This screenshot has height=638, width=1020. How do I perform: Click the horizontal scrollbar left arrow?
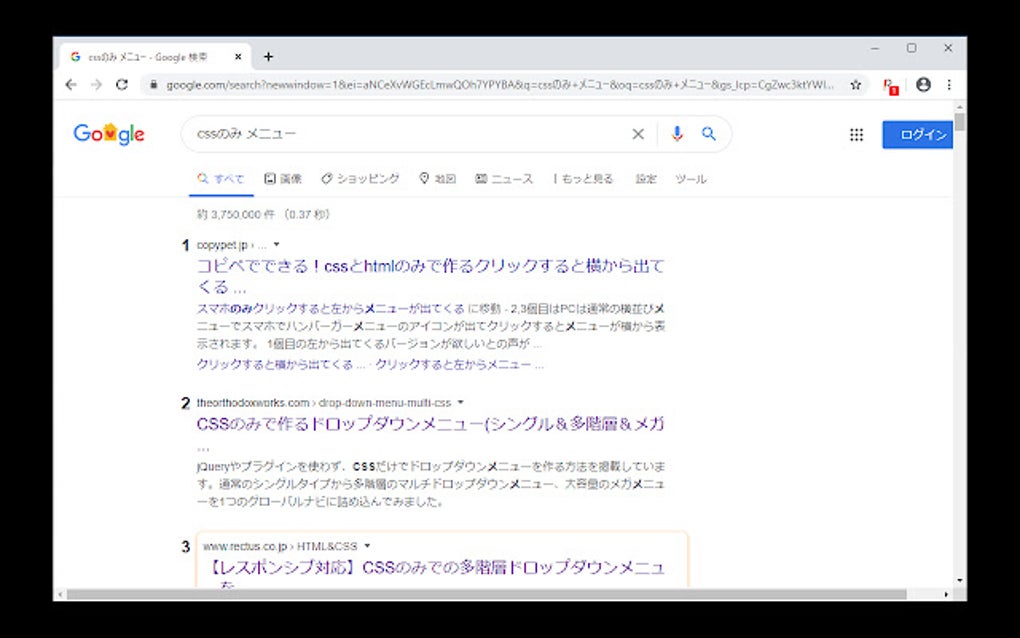click(x=60, y=594)
